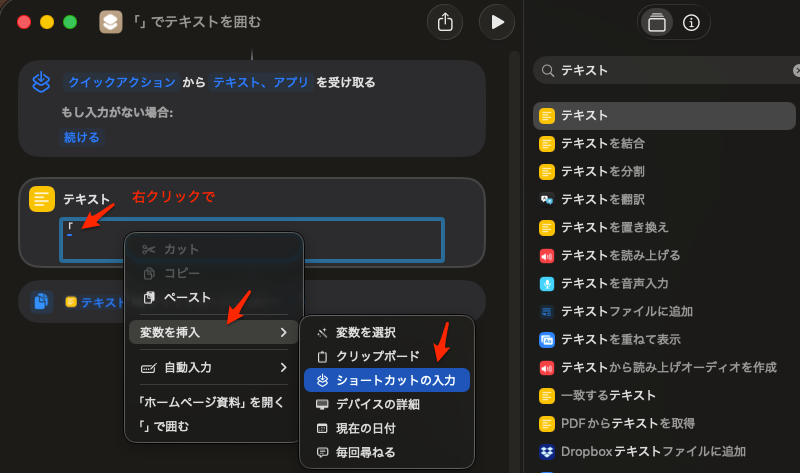
Task: Click the PDFからテキストを取得 action icon
Action: pos(547,424)
